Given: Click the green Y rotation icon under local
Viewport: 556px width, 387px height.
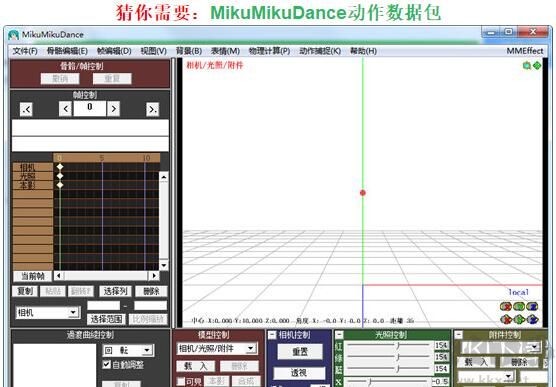Looking at the screenshot, I should click(519, 306).
